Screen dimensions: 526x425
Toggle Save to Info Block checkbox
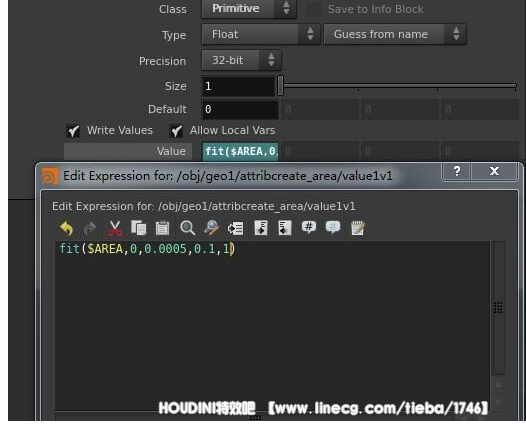[314, 9]
